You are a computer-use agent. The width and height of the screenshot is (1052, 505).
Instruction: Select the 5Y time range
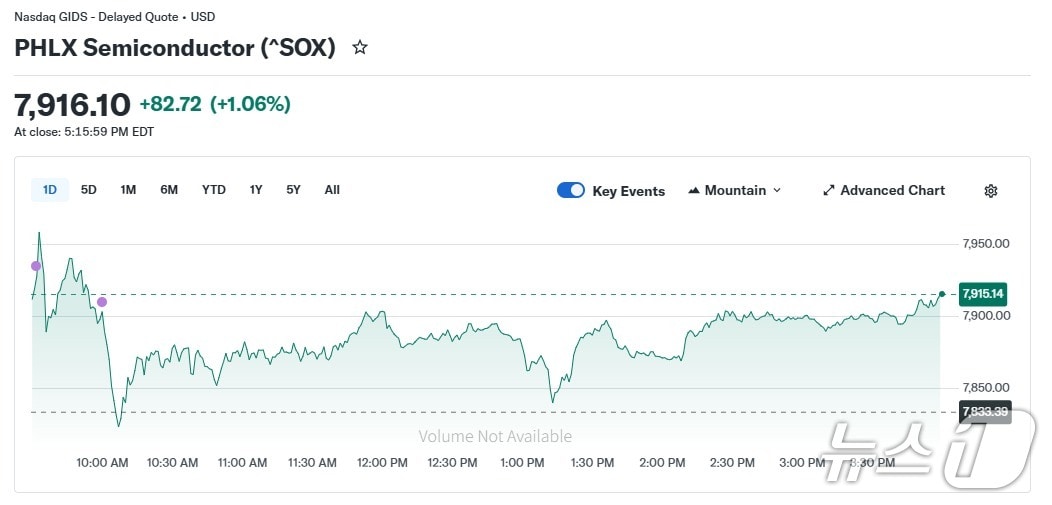point(293,190)
